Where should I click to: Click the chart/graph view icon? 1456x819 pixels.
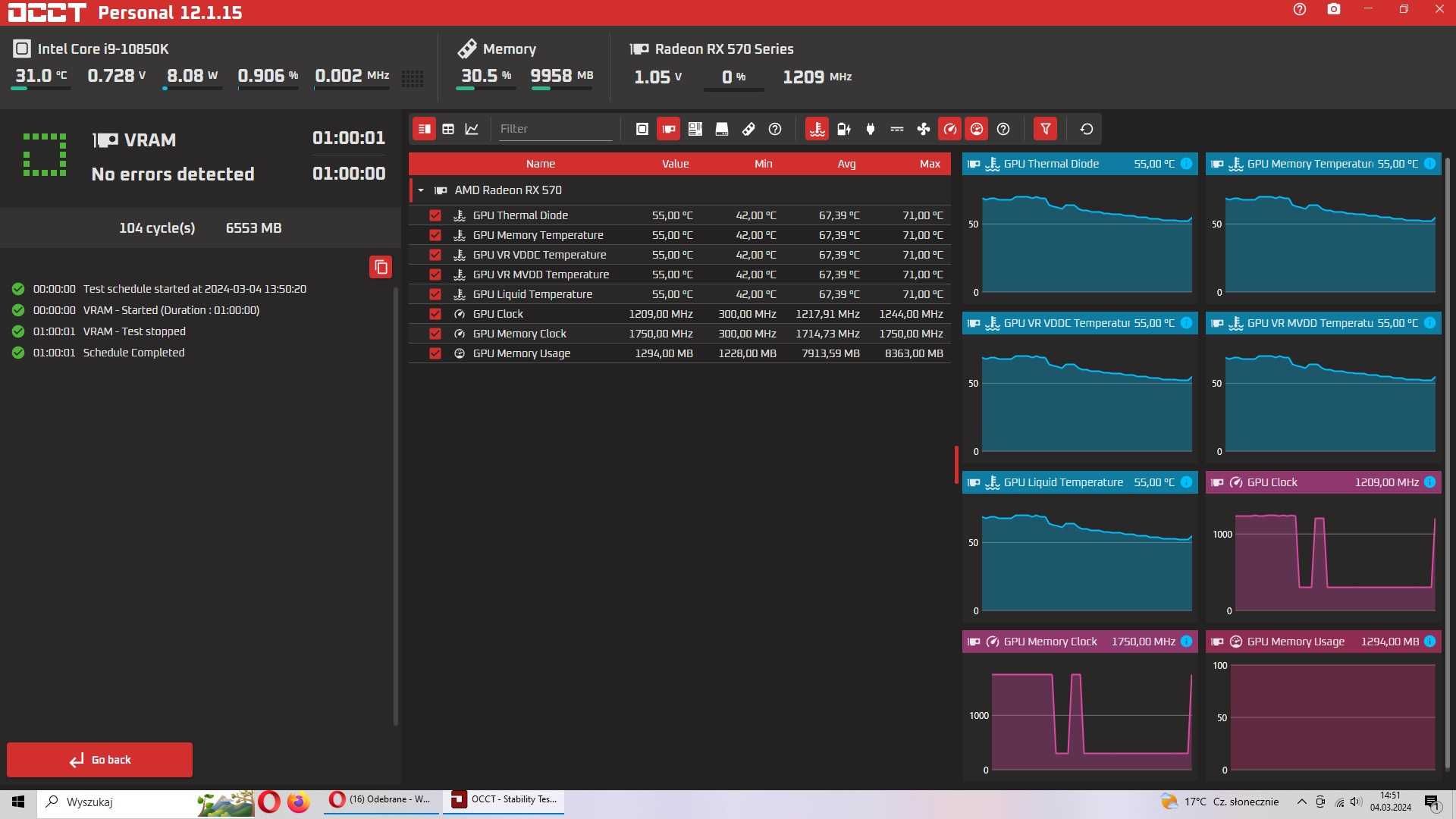tap(472, 128)
